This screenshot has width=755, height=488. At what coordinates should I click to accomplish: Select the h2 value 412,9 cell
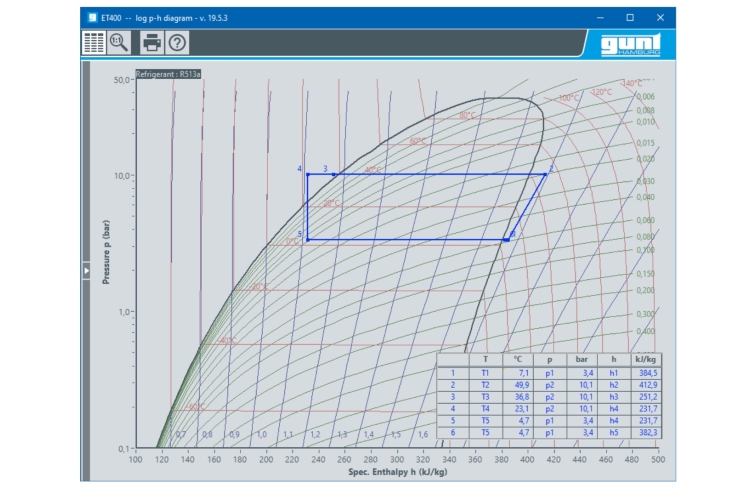click(x=647, y=385)
